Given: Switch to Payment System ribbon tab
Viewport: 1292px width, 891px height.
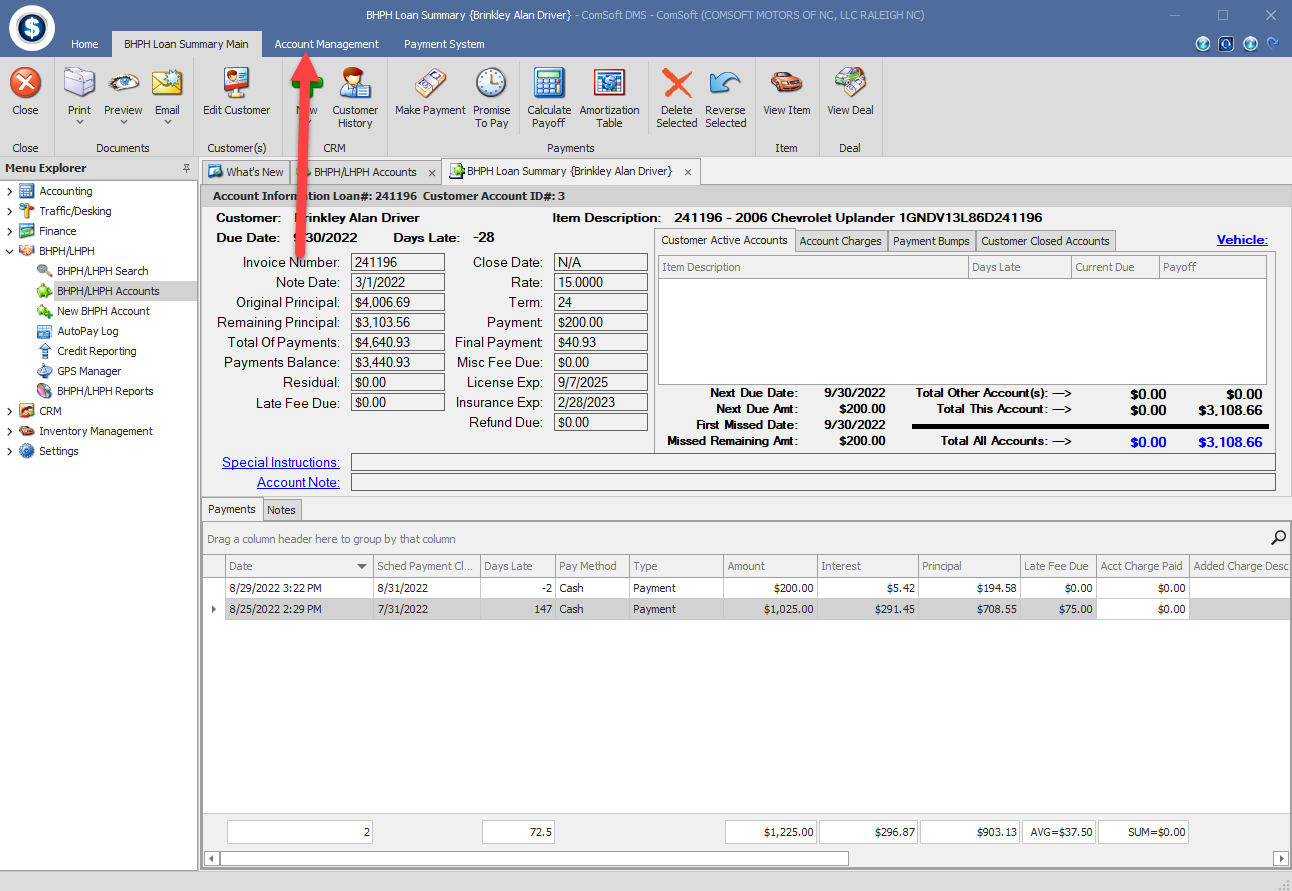Looking at the screenshot, I should [x=444, y=44].
